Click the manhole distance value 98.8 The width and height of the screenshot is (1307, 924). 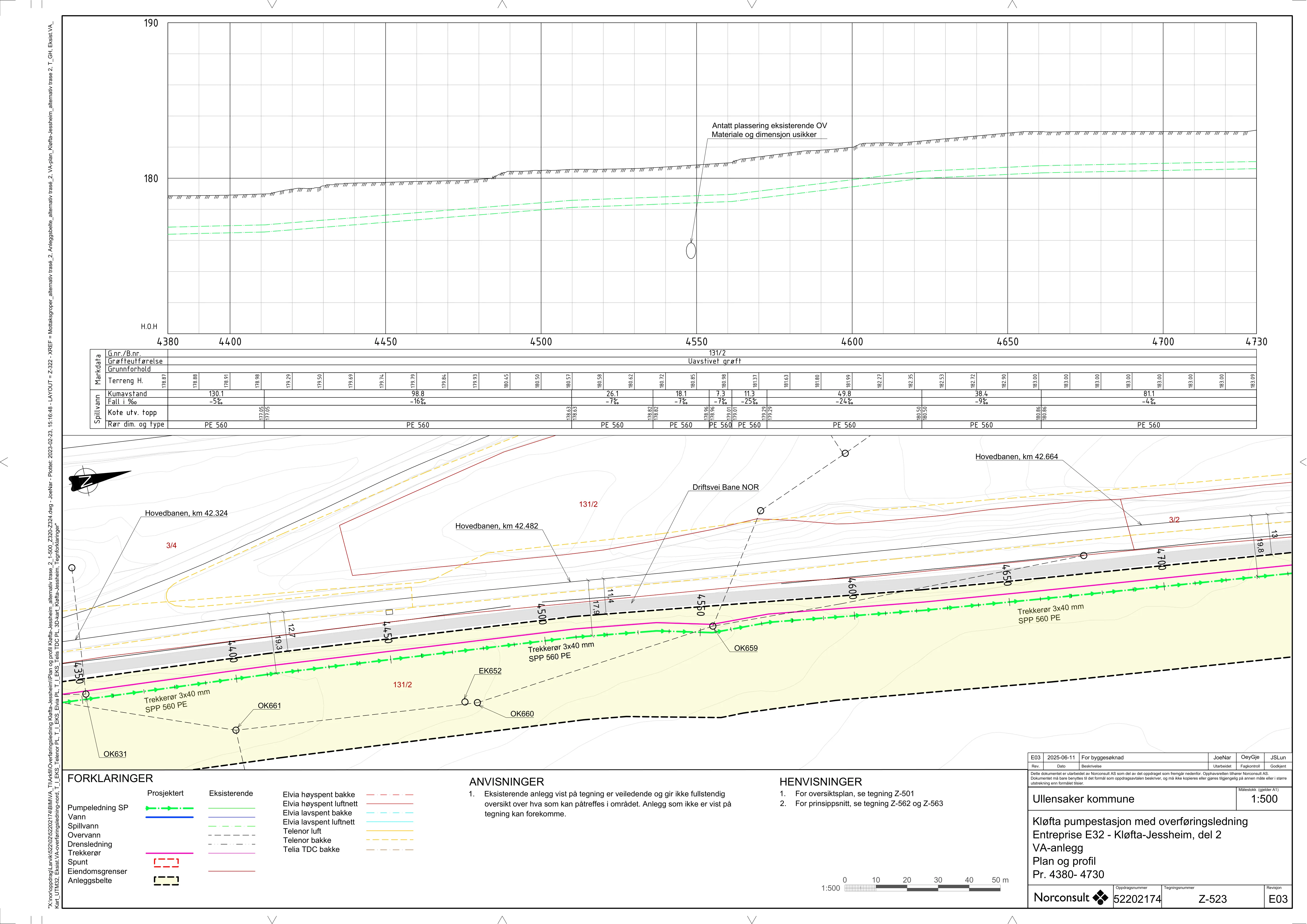[x=418, y=394]
